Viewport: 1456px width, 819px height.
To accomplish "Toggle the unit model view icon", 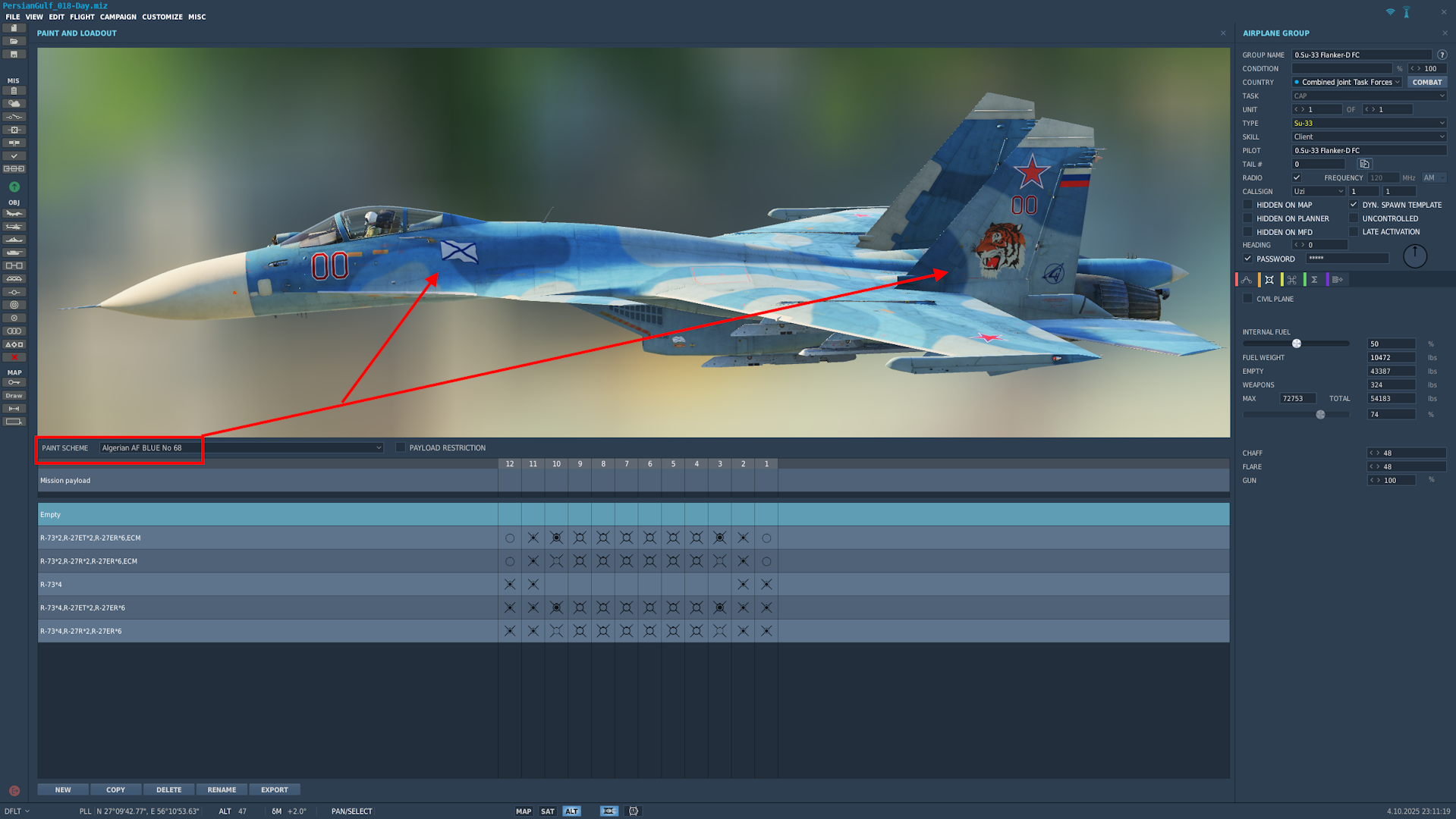I will (609, 811).
